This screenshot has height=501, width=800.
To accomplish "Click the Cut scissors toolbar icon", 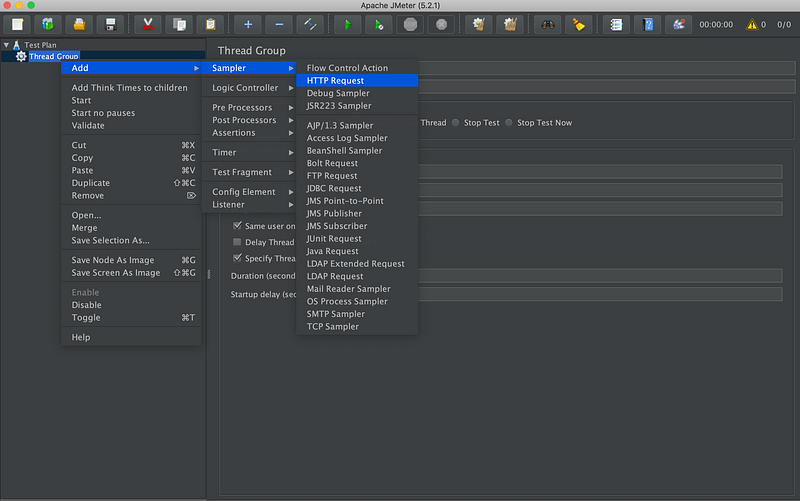I will click(148, 24).
